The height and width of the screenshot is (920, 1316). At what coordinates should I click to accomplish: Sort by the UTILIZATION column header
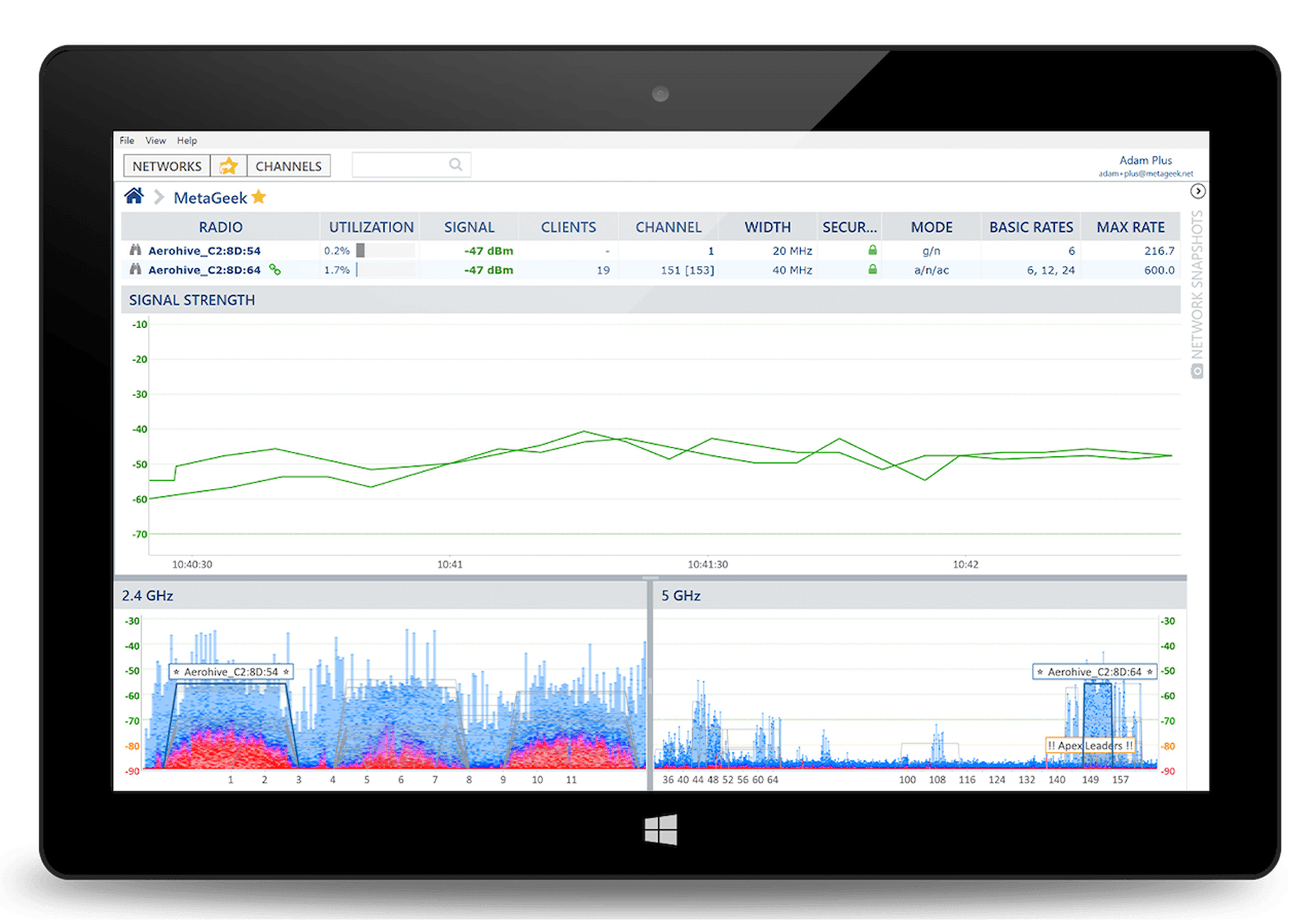pyautogui.click(x=371, y=227)
